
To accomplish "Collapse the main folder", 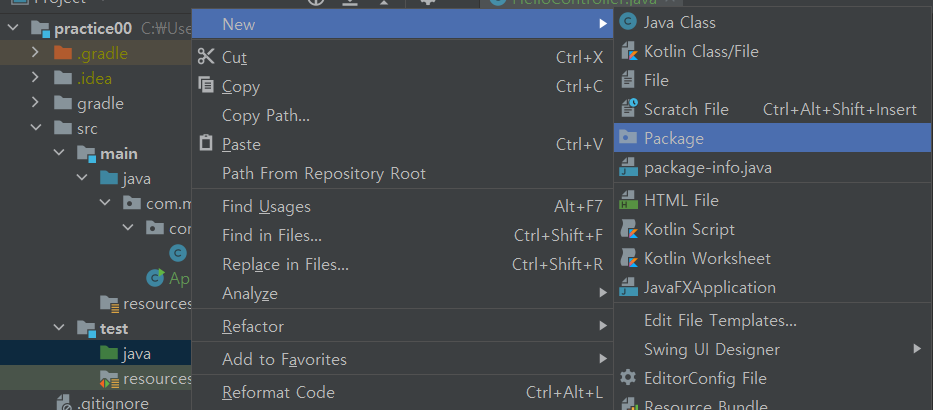I will click(59, 153).
